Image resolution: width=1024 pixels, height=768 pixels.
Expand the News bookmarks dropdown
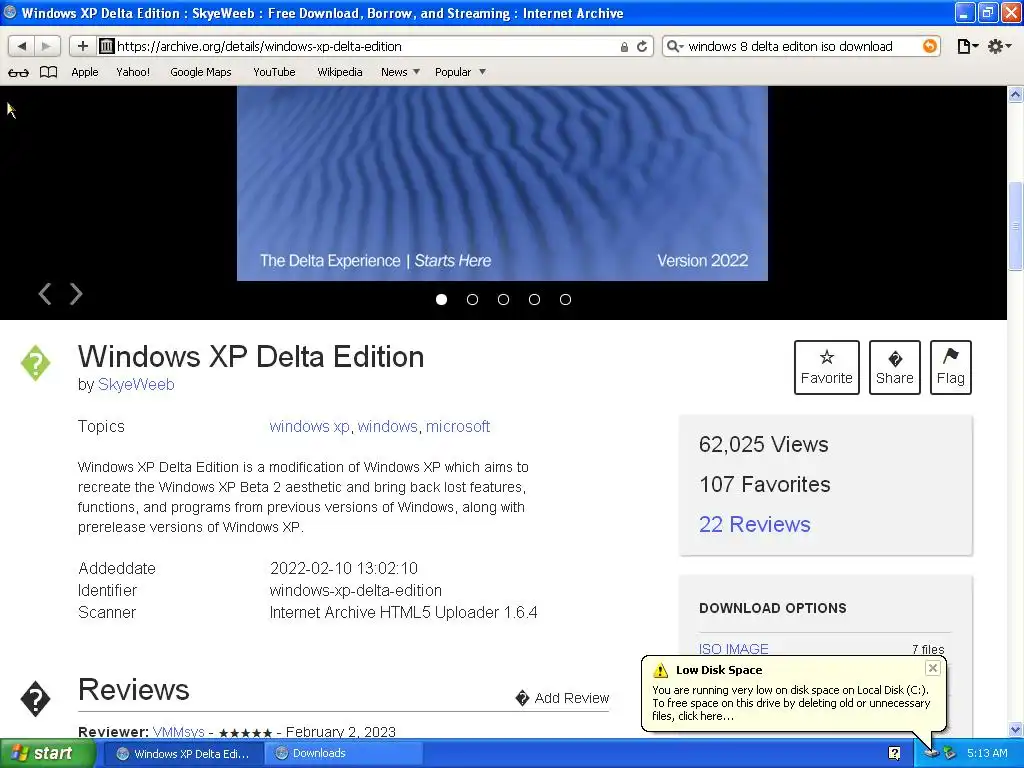click(x=400, y=72)
